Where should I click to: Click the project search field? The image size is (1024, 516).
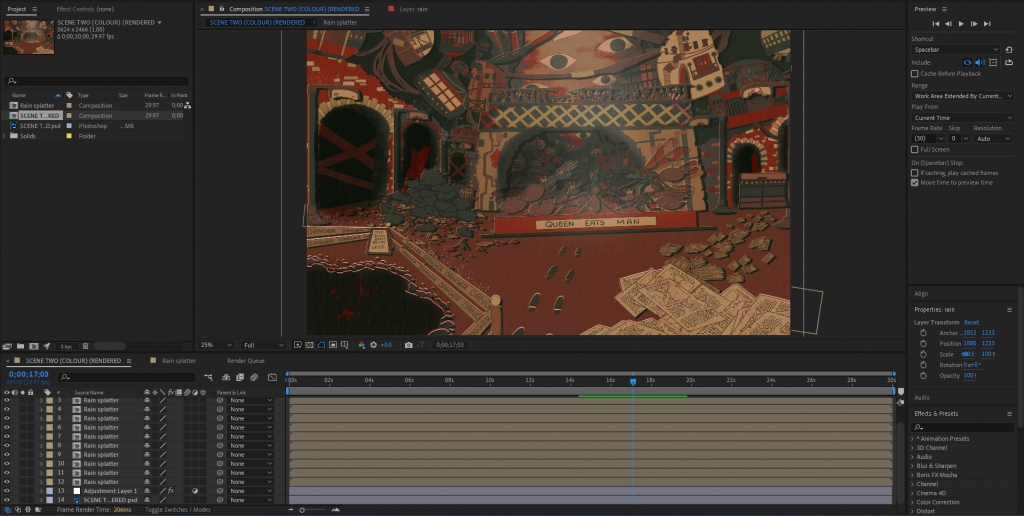[96, 81]
